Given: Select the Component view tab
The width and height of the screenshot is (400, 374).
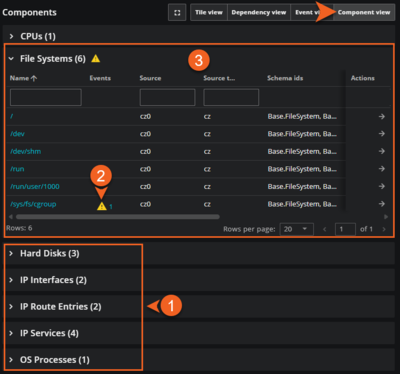Looking at the screenshot, I should tap(364, 13).
